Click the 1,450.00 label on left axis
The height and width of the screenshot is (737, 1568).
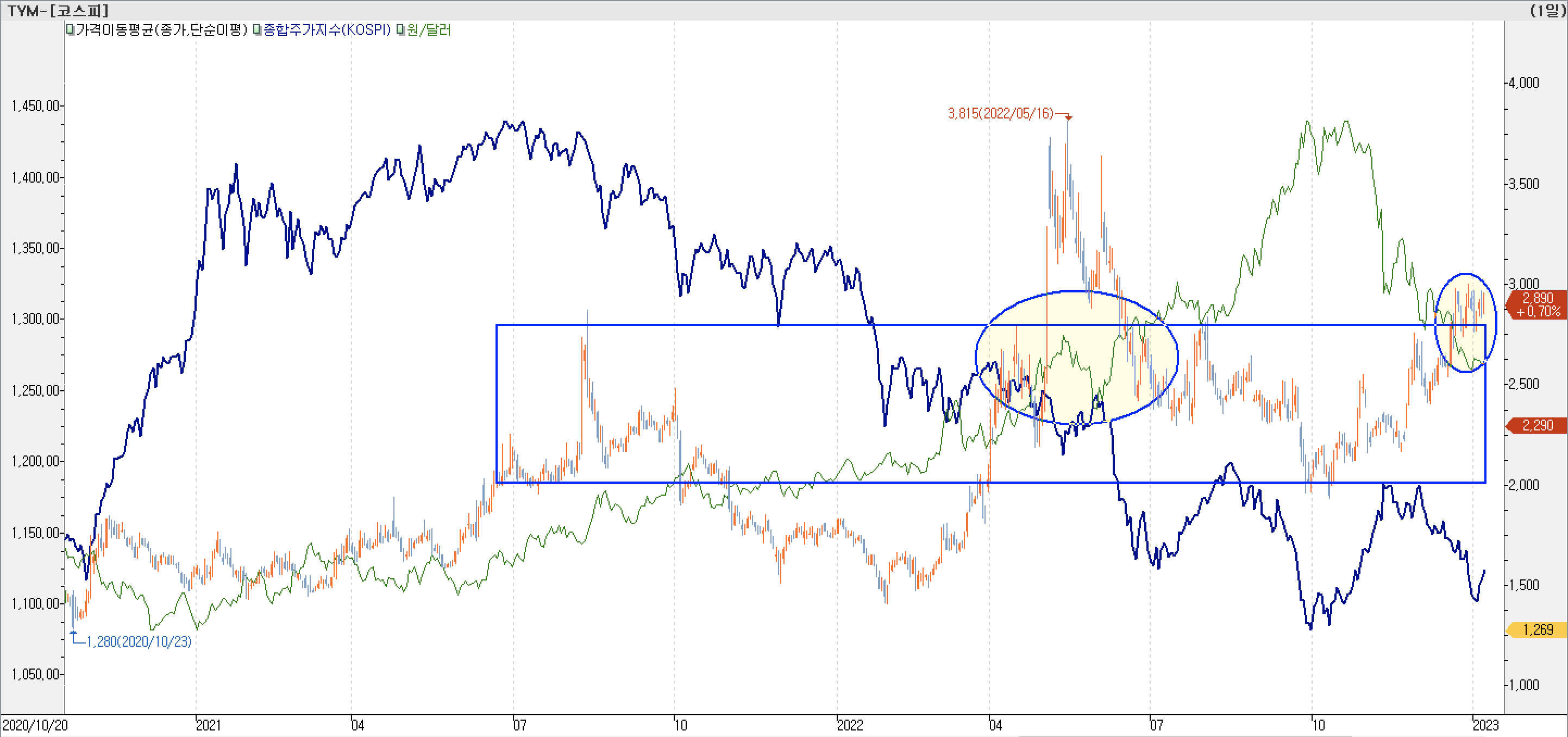[35, 106]
